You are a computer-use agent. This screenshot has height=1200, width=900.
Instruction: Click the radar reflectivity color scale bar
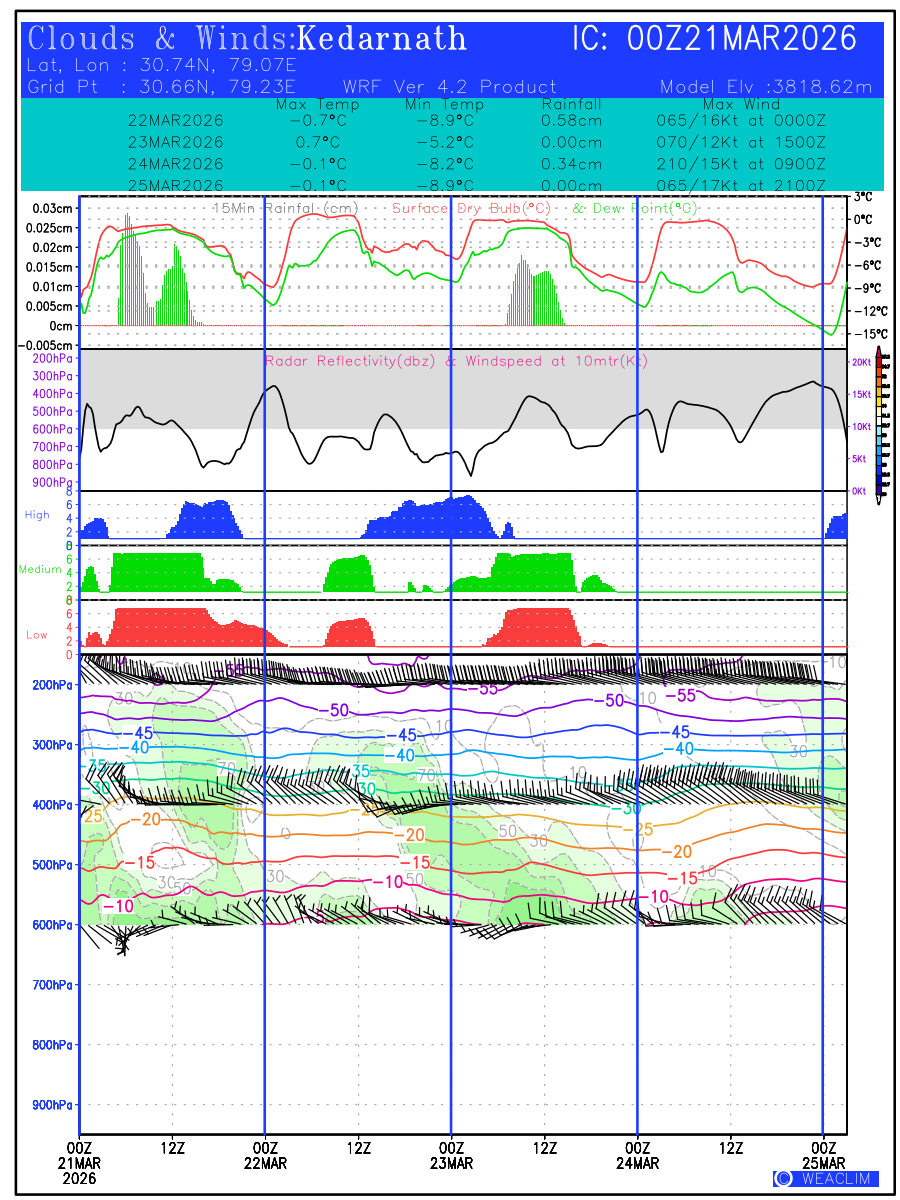[879, 422]
